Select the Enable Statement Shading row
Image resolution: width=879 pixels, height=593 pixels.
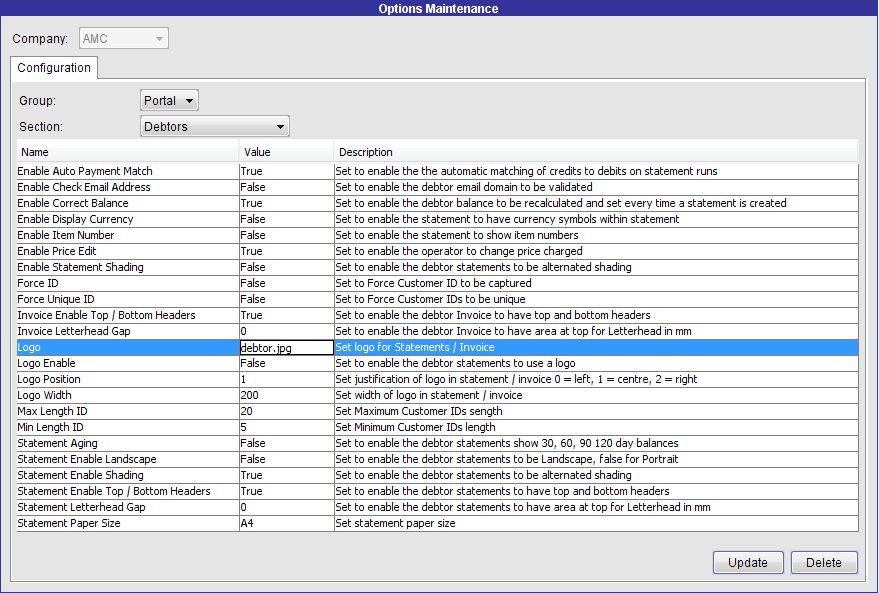437,267
